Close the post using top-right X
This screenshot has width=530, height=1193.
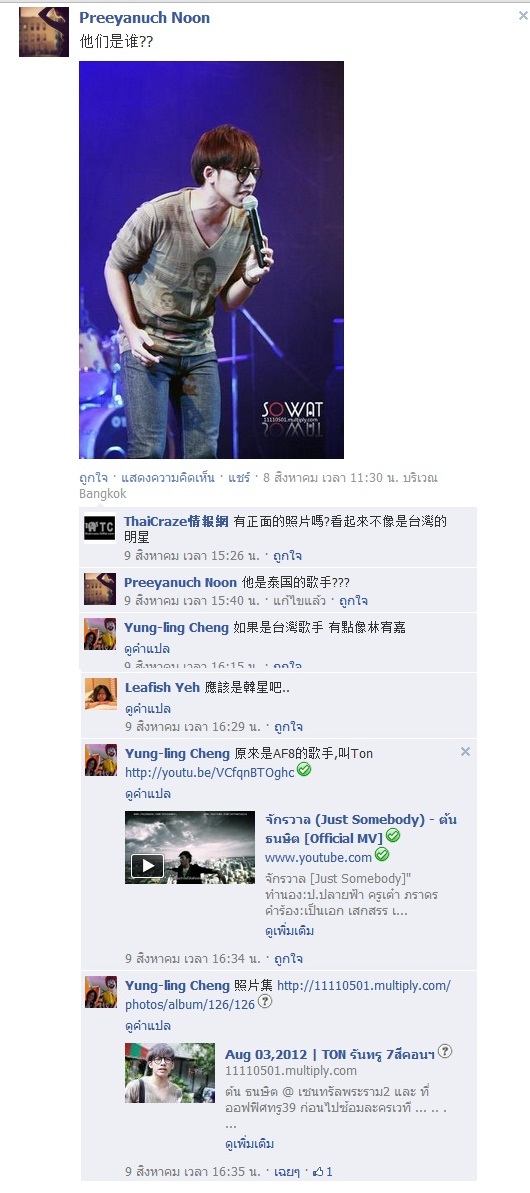click(523, 15)
